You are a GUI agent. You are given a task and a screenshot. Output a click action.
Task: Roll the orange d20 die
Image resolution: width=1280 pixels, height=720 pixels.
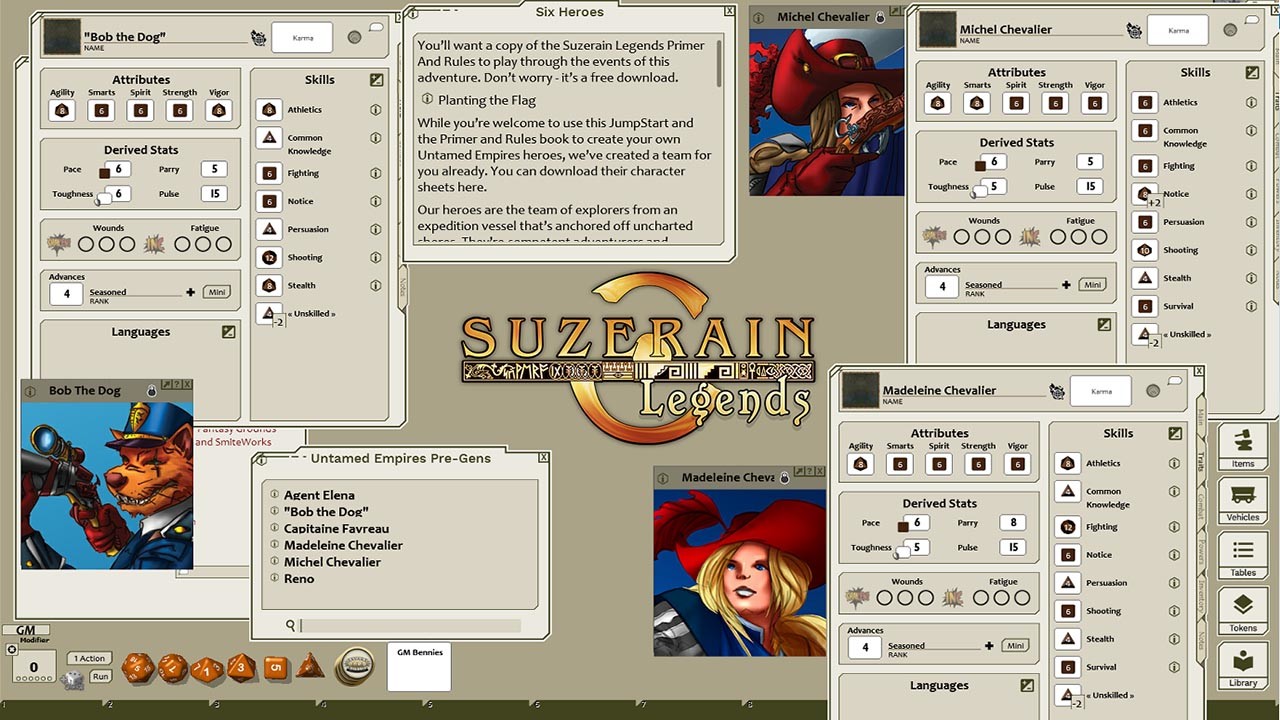click(x=137, y=666)
